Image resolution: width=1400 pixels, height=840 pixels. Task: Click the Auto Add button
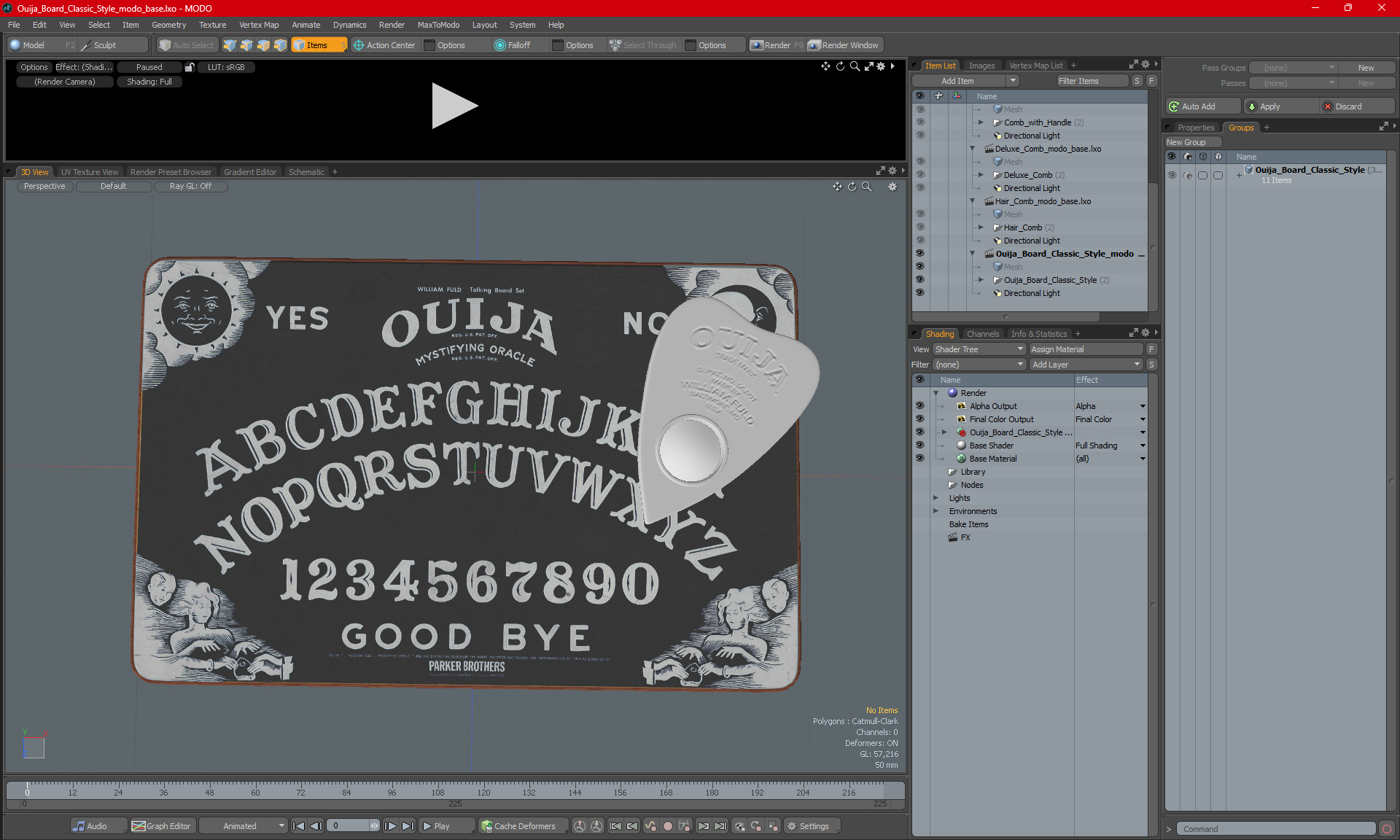tap(1202, 106)
